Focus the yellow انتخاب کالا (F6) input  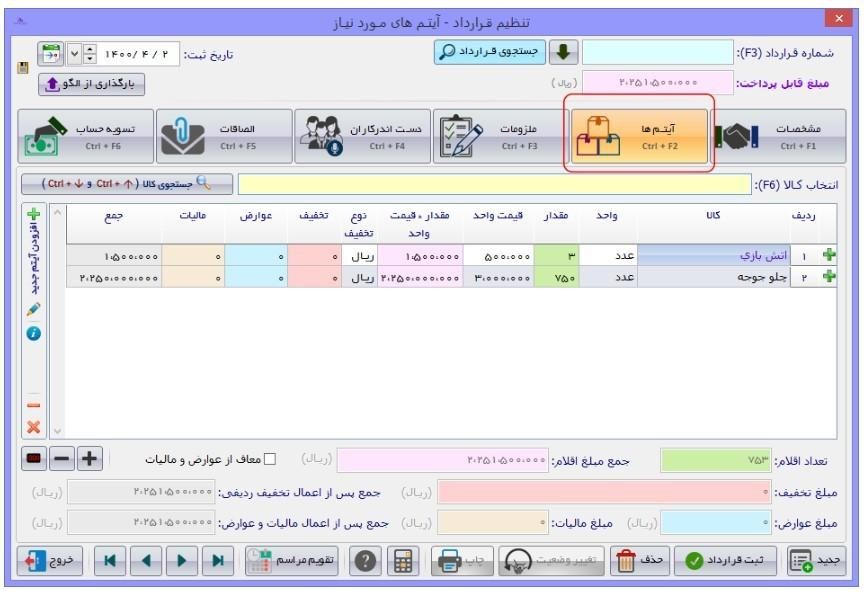click(x=494, y=184)
